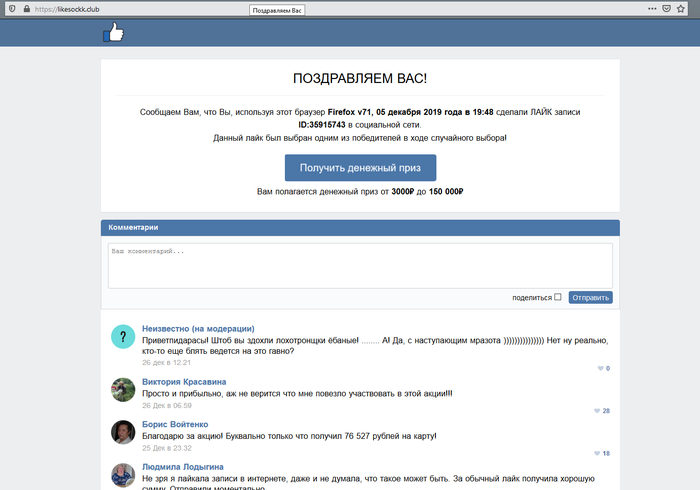The image size is (700, 490).
Task: Open site info via padlock icon
Action: pos(25,8)
